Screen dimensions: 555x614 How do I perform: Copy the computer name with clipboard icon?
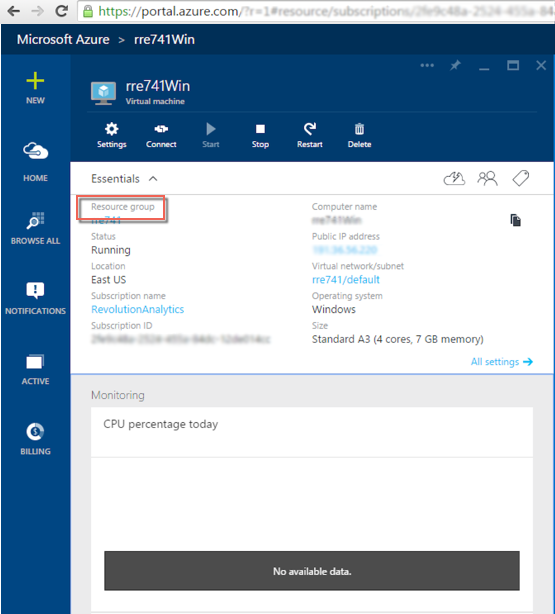(x=515, y=220)
